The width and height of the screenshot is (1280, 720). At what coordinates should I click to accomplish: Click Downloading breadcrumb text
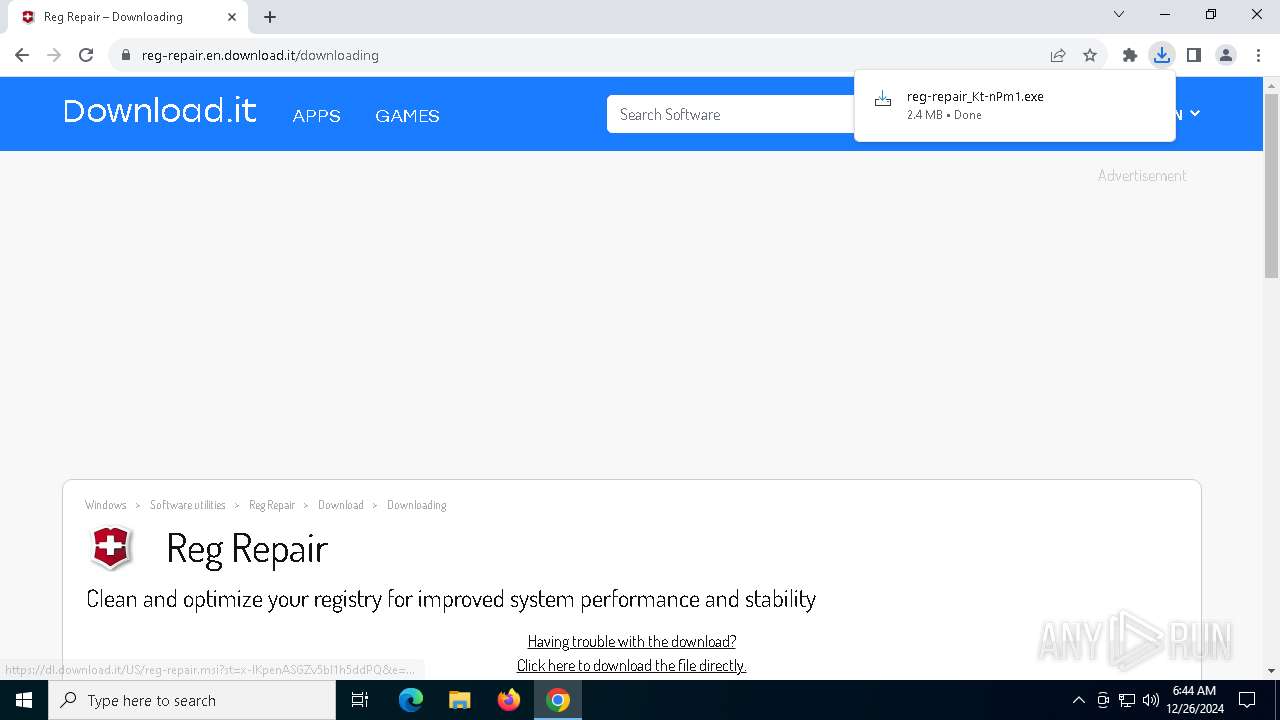(x=416, y=505)
